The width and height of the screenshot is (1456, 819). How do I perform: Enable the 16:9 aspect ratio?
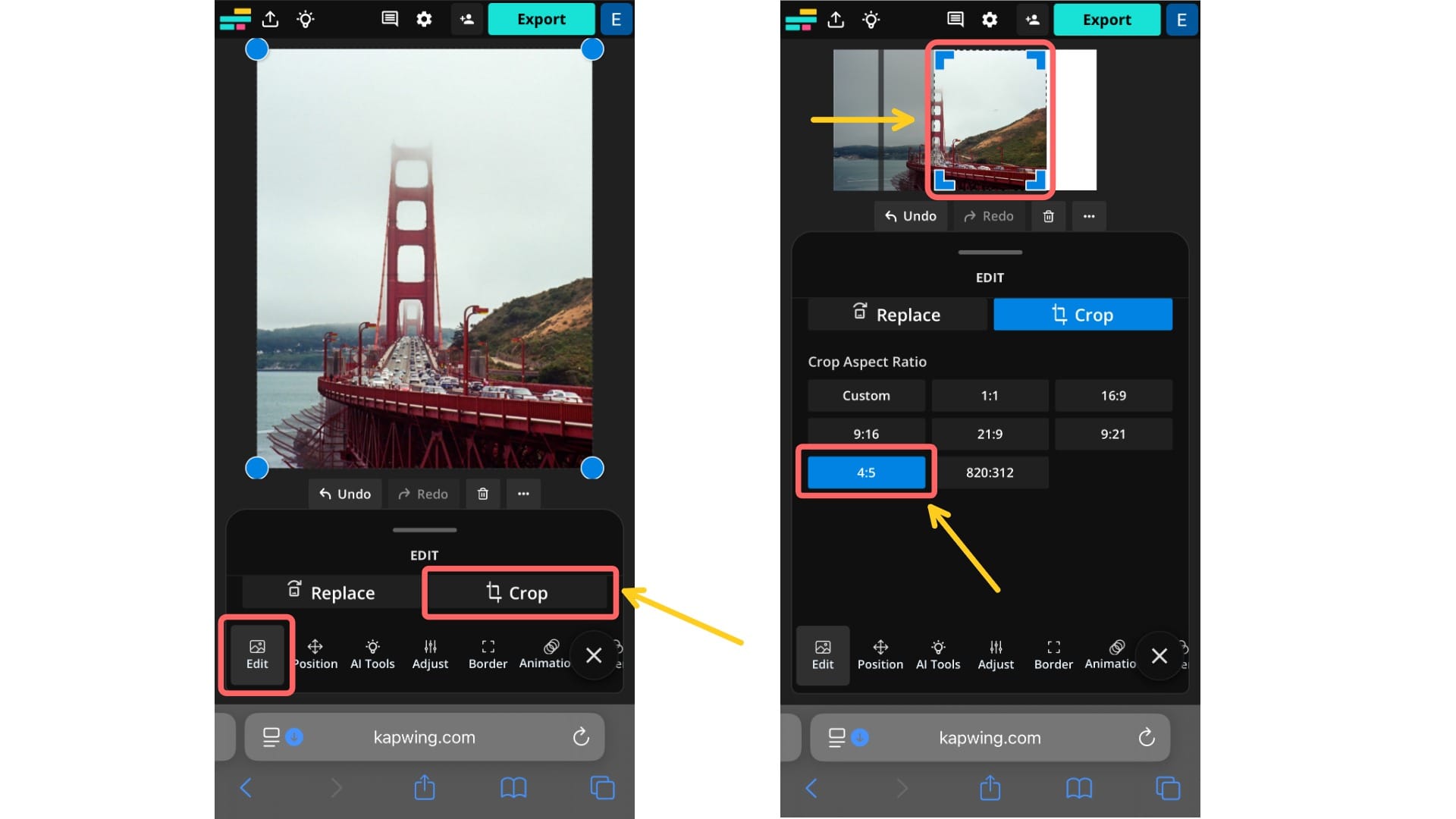click(x=1113, y=395)
